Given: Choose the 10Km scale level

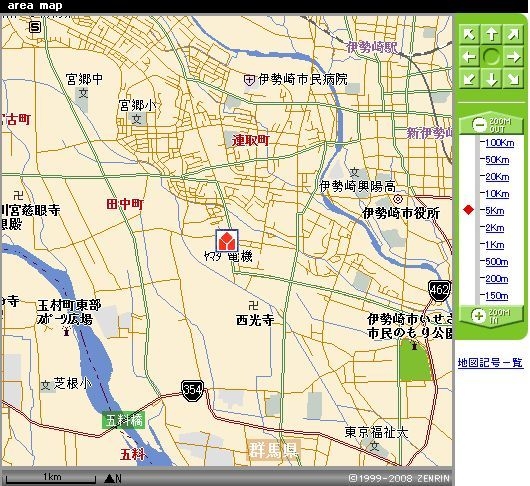Looking at the screenshot, I should 497,194.
